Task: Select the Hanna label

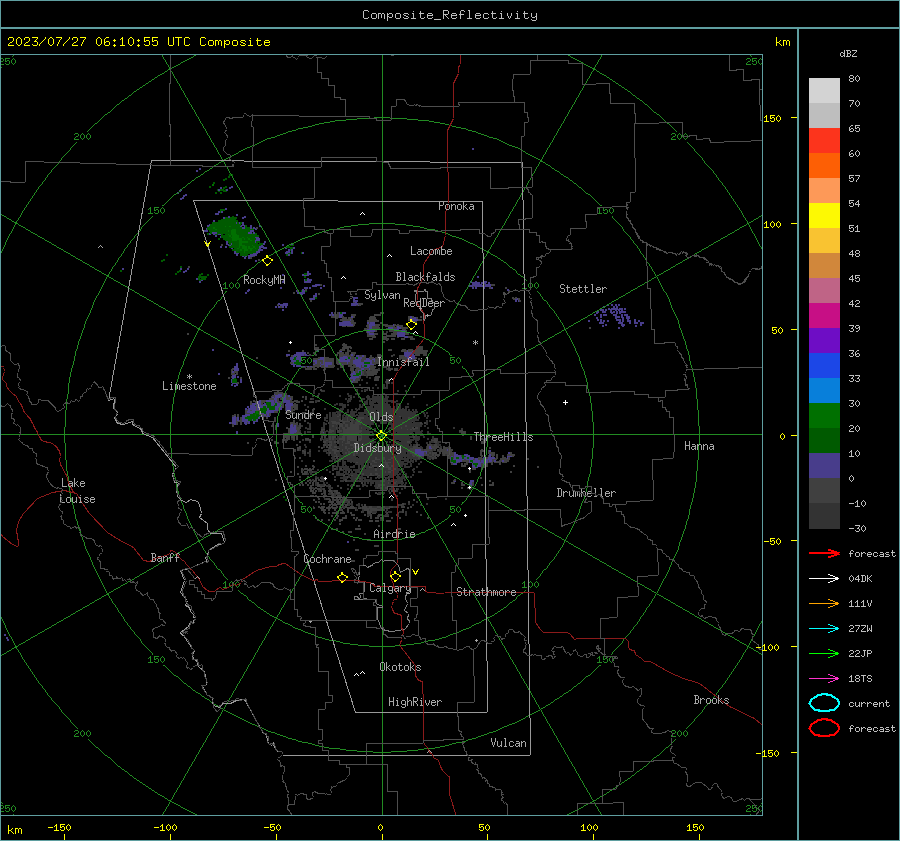Action: 699,446
